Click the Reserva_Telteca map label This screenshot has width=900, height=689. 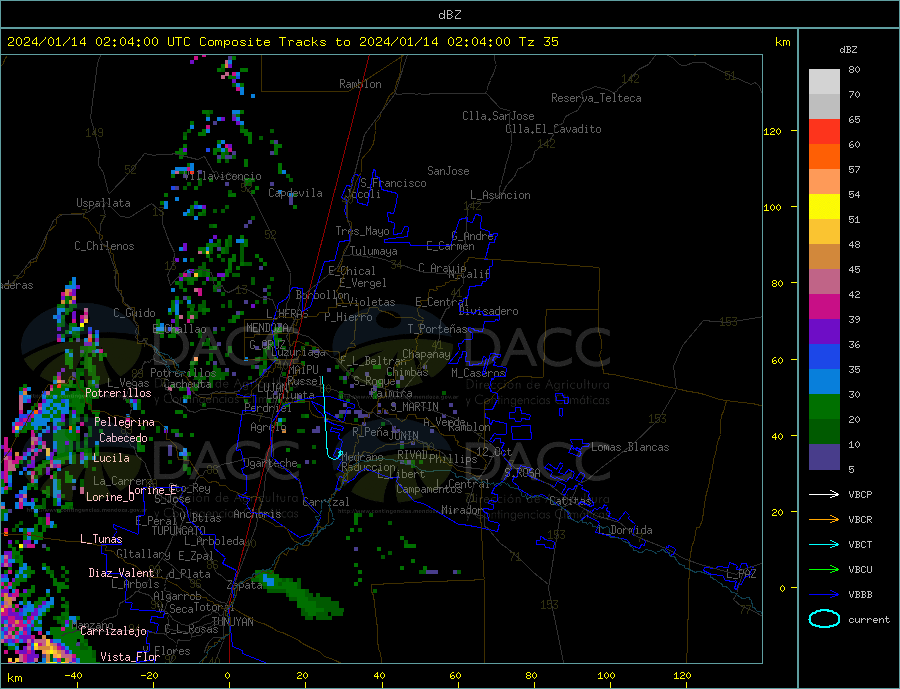(x=596, y=98)
